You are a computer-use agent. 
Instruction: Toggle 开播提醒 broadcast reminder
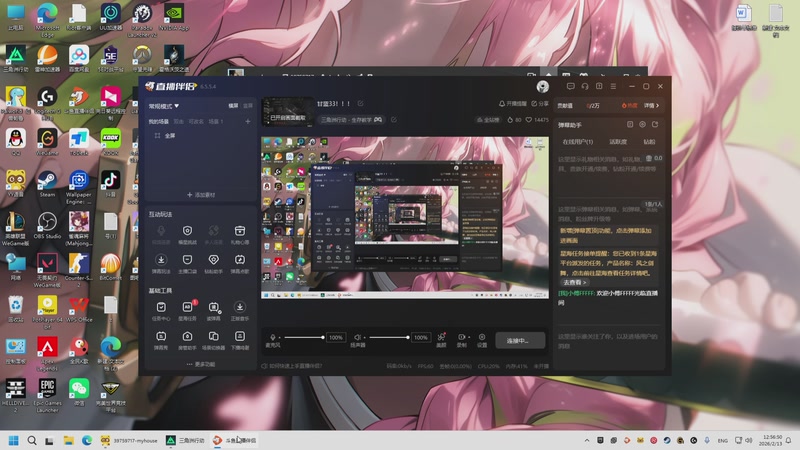tap(512, 104)
